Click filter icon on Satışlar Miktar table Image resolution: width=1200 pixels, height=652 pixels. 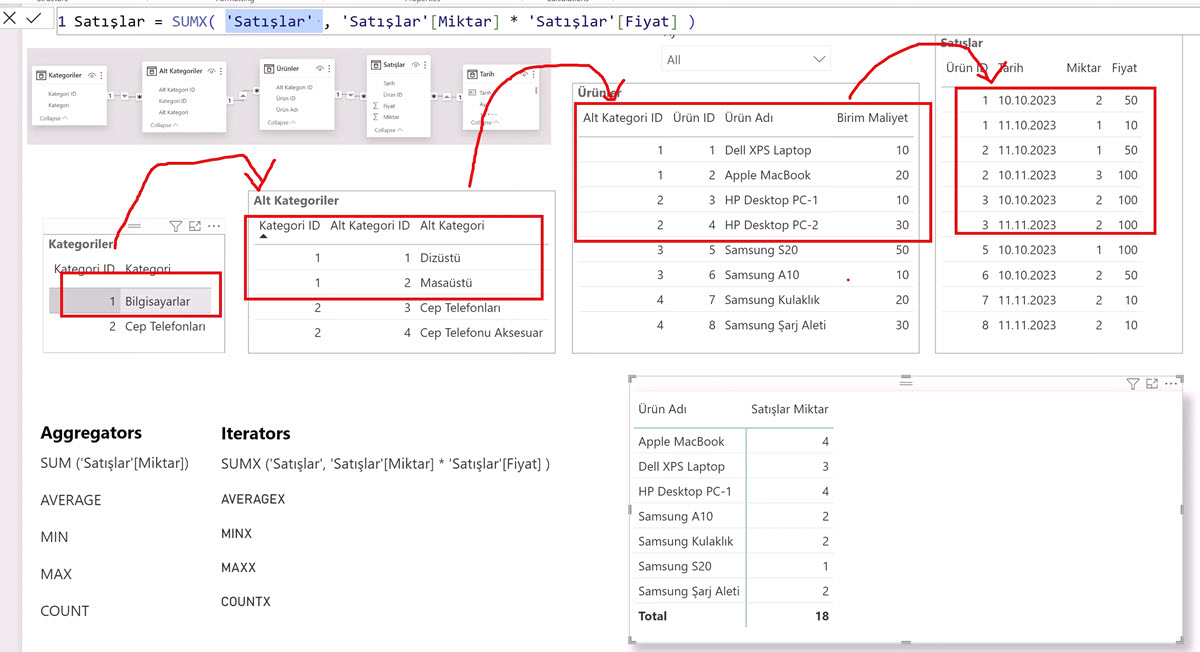tap(1132, 384)
